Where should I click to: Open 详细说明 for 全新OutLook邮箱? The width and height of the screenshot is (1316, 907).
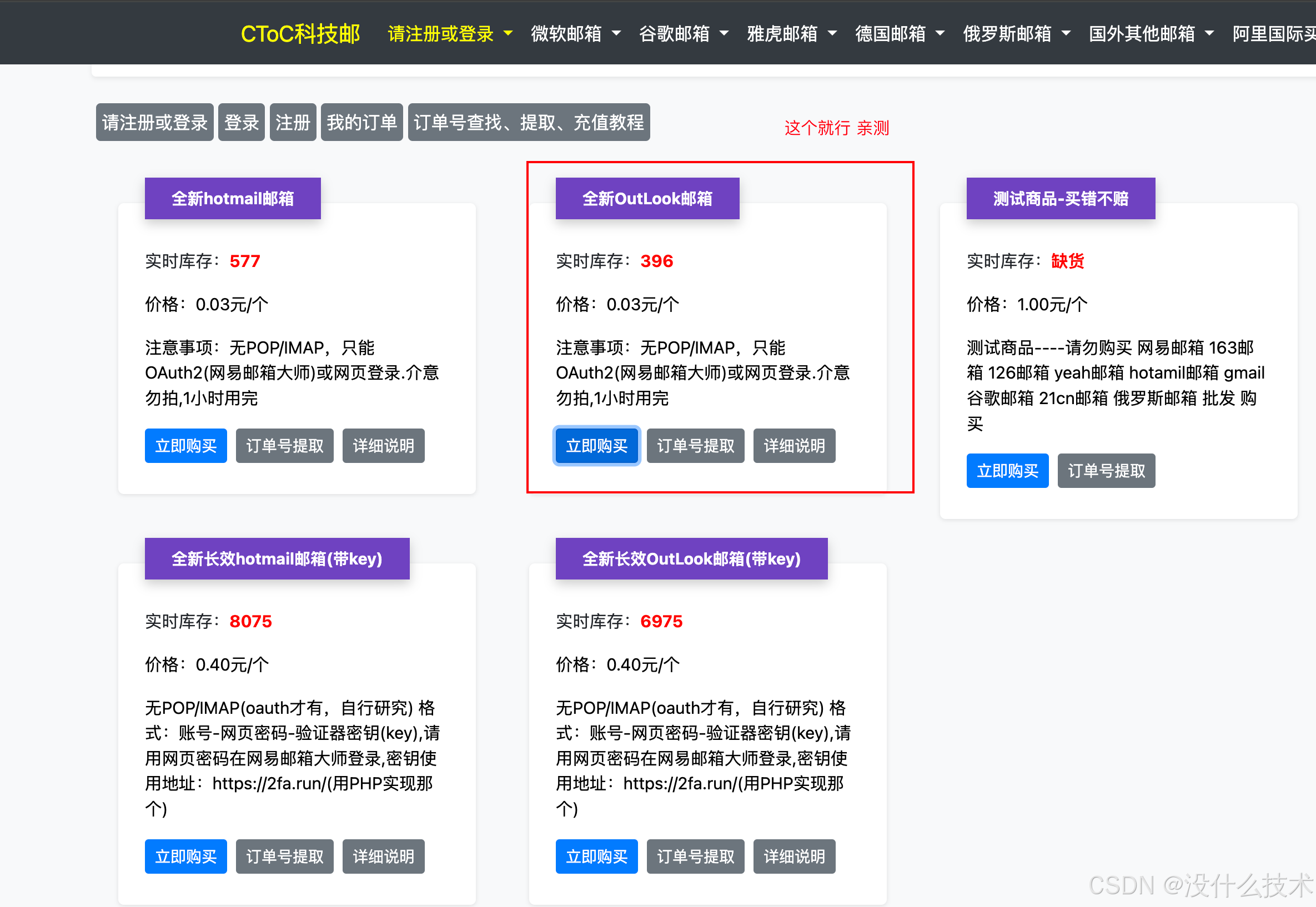coord(793,446)
